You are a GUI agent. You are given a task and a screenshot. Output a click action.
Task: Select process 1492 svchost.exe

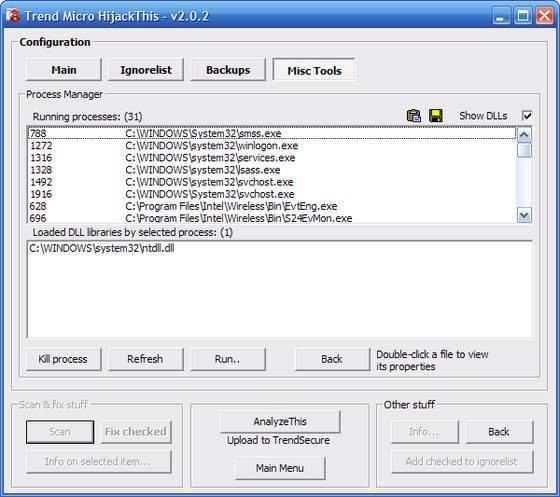(x=272, y=182)
